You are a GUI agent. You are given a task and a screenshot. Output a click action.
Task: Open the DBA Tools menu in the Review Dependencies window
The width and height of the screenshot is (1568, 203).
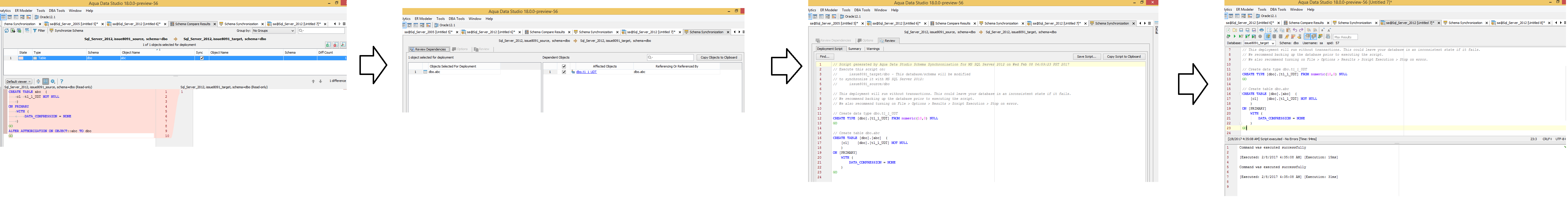457,19
